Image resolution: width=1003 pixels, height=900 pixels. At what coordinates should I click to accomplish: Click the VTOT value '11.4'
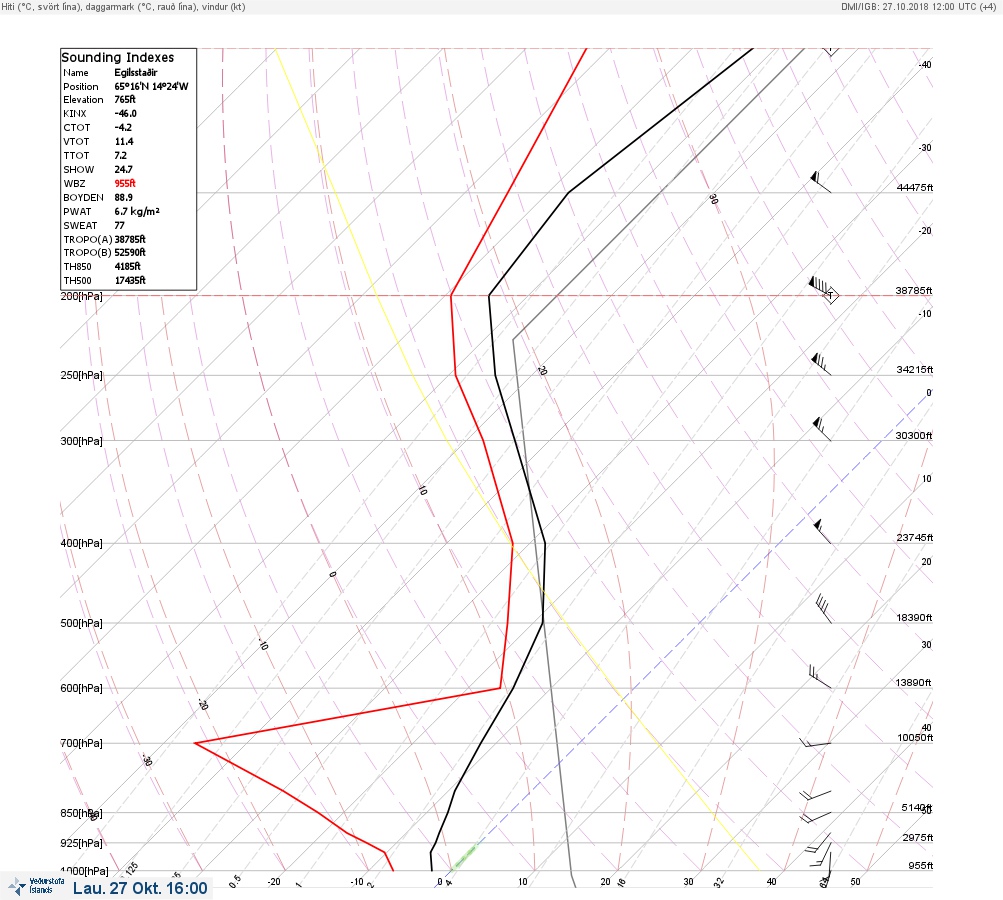124,141
